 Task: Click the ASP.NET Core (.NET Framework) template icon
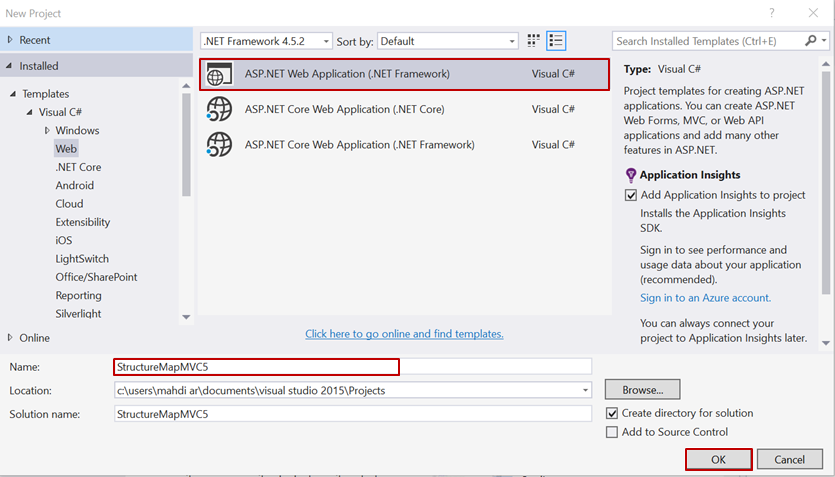(219, 145)
